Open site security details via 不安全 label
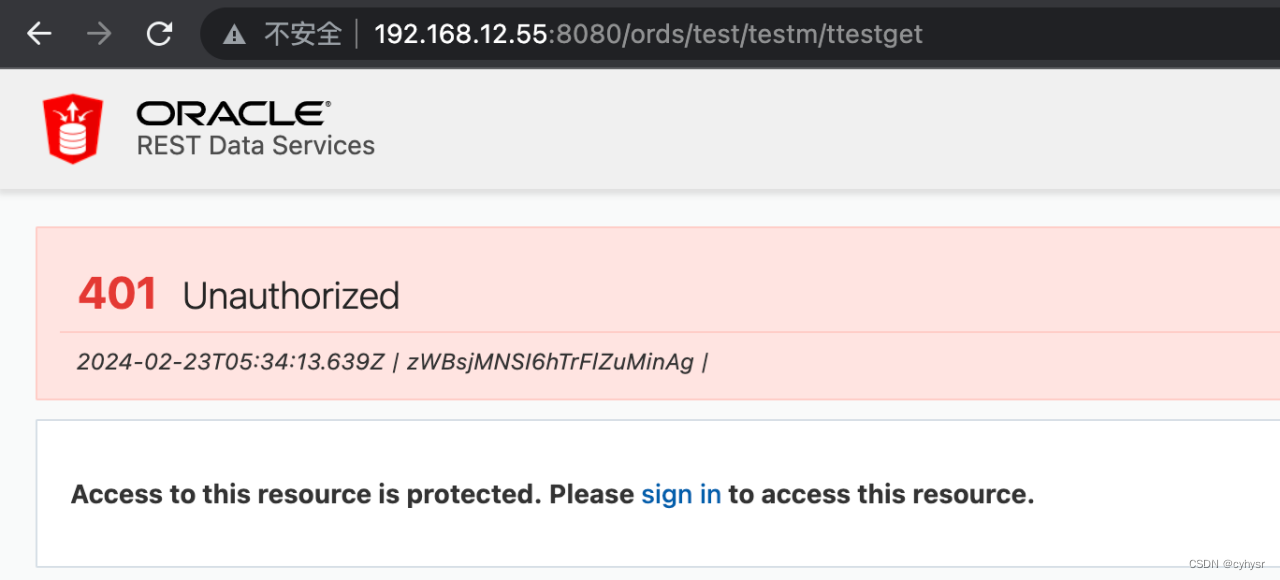This screenshot has height=580, width=1280. pyautogui.click(x=305, y=33)
